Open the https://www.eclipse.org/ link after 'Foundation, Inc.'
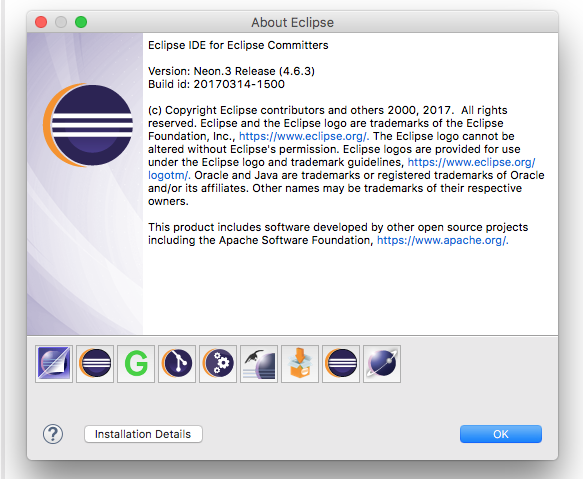Viewport: 583px width, 479px height. pyautogui.click(x=304, y=136)
